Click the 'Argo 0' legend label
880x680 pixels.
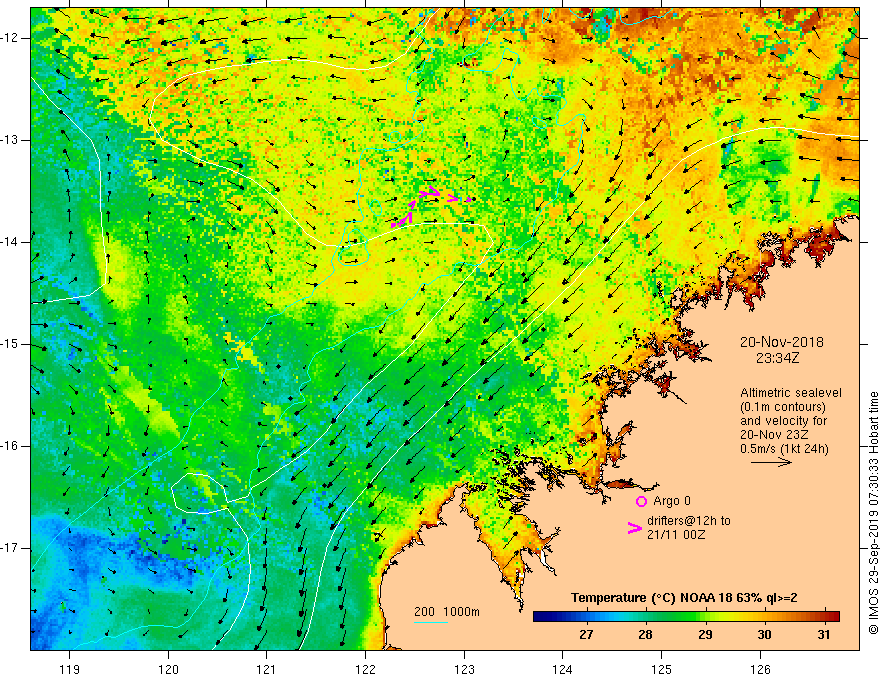[672, 501]
